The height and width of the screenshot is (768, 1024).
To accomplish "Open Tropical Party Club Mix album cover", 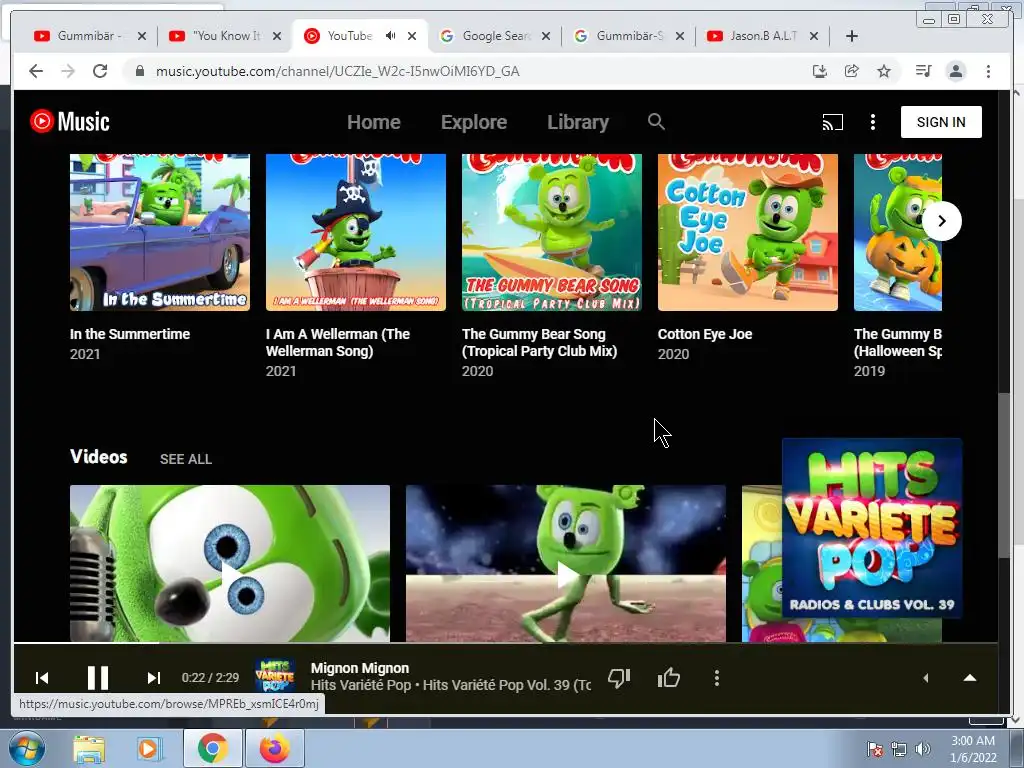I will click(552, 232).
